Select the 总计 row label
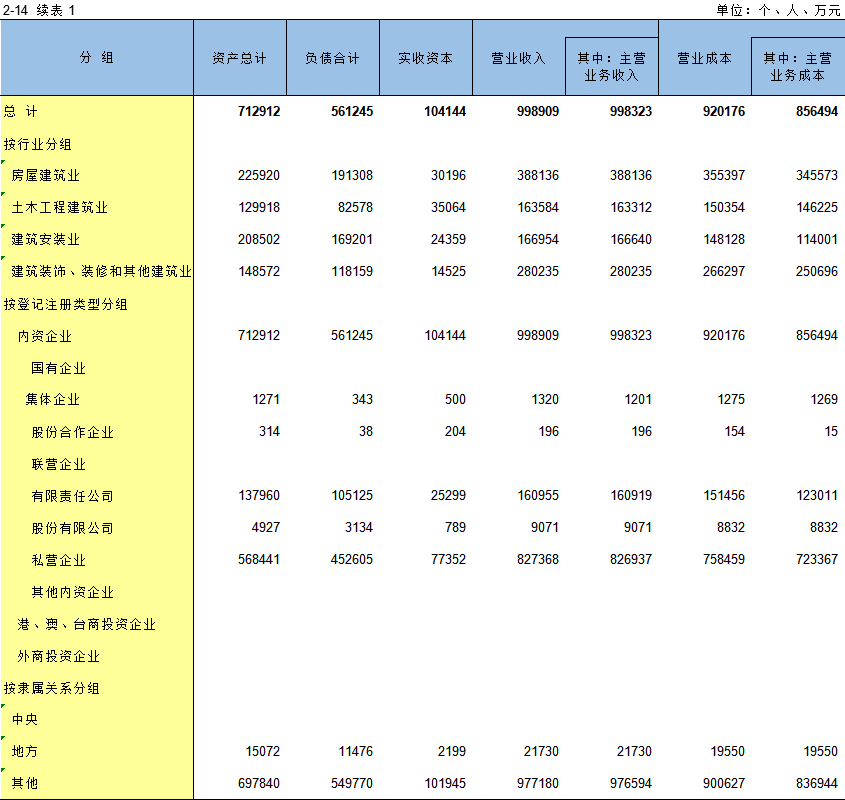The image size is (845, 800). coord(20,112)
